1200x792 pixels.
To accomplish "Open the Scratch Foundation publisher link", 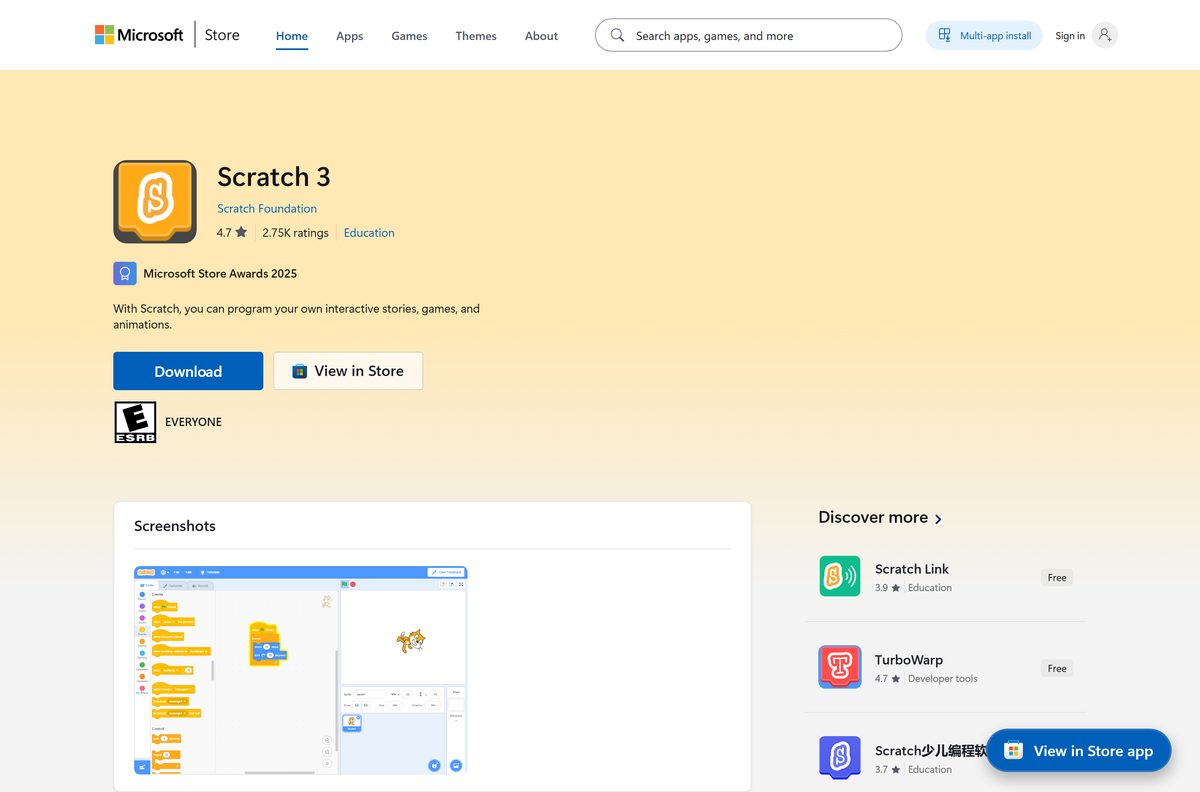I will (267, 209).
